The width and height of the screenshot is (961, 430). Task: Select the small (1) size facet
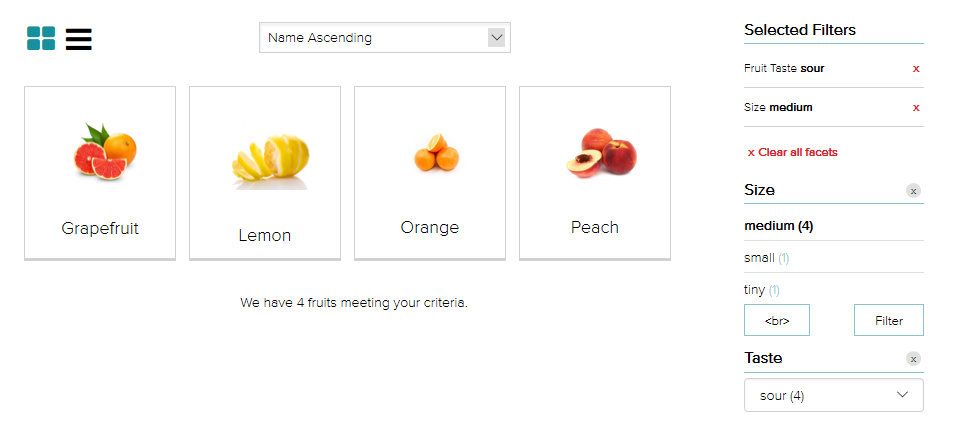point(766,258)
